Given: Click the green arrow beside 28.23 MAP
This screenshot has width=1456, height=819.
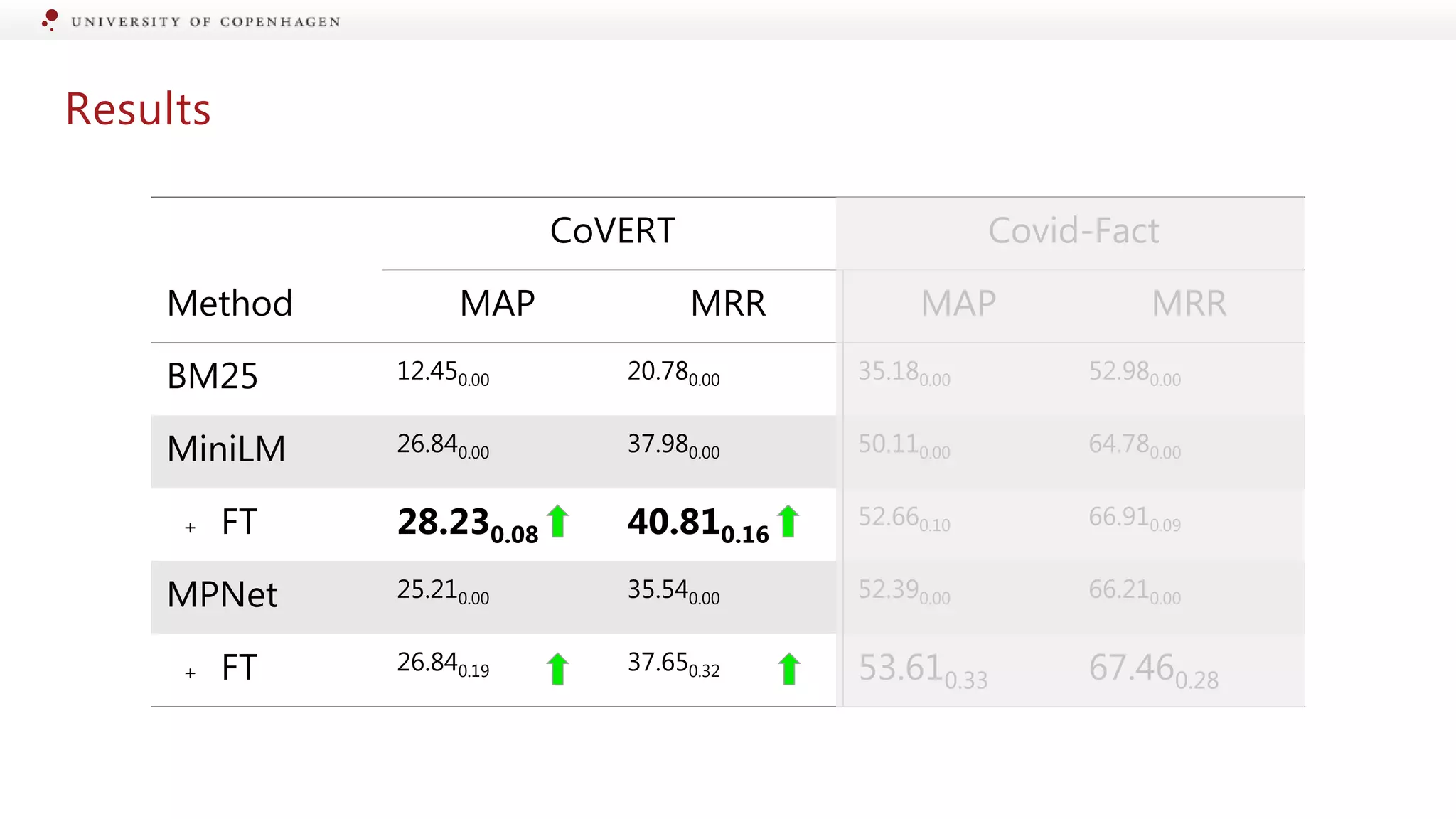Looking at the screenshot, I should click(x=558, y=521).
